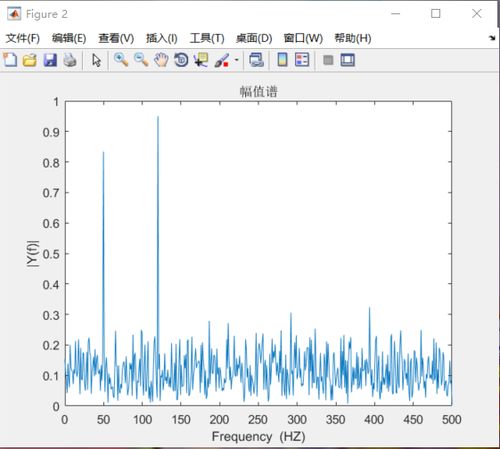This screenshot has width=500, height=449.
Task: Click the Link Plot icon
Action: 256,60
